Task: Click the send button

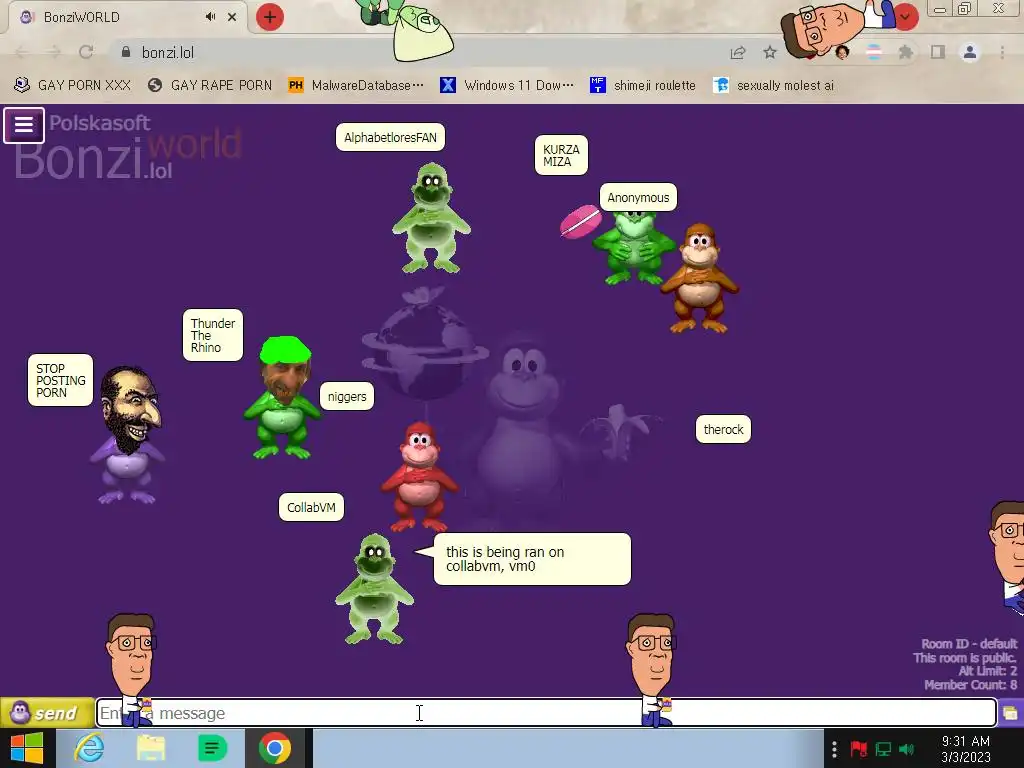Action: (x=47, y=712)
